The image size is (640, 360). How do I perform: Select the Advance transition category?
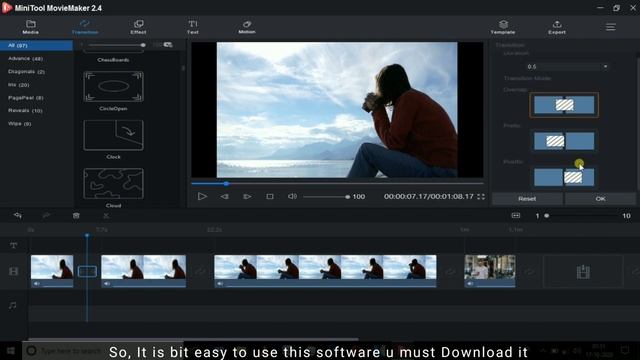pyautogui.click(x=25, y=58)
